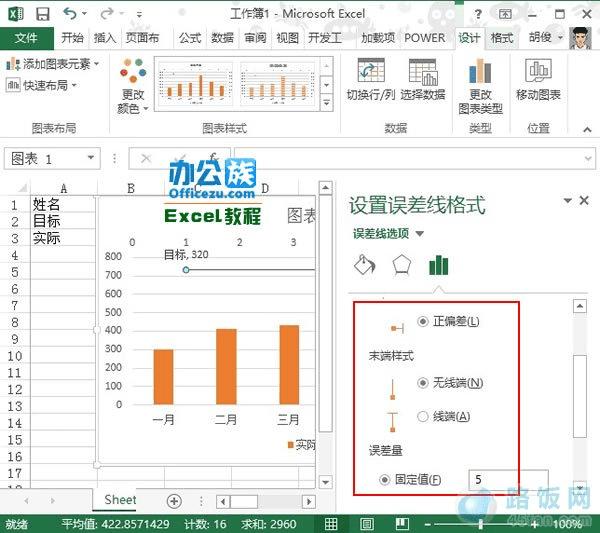Switch to 数据 Data tab
The width and height of the screenshot is (600, 533).
click(222, 38)
